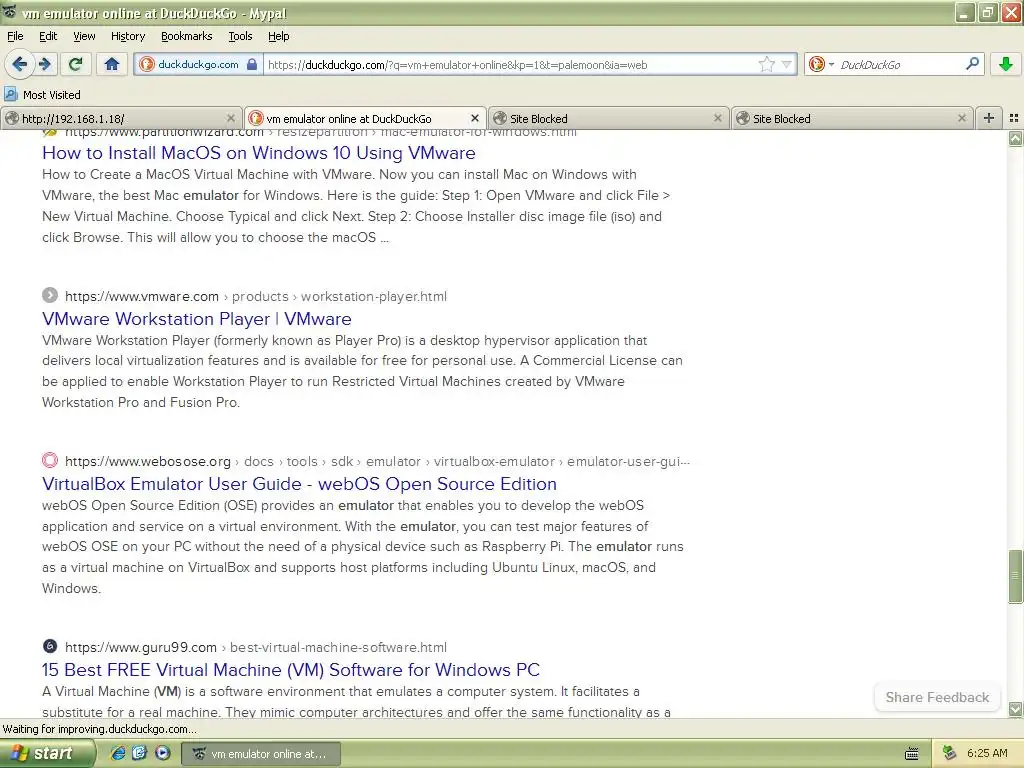Click the search magnifier icon in search box
Image resolution: width=1024 pixels, height=768 pixels.
coord(972,64)
